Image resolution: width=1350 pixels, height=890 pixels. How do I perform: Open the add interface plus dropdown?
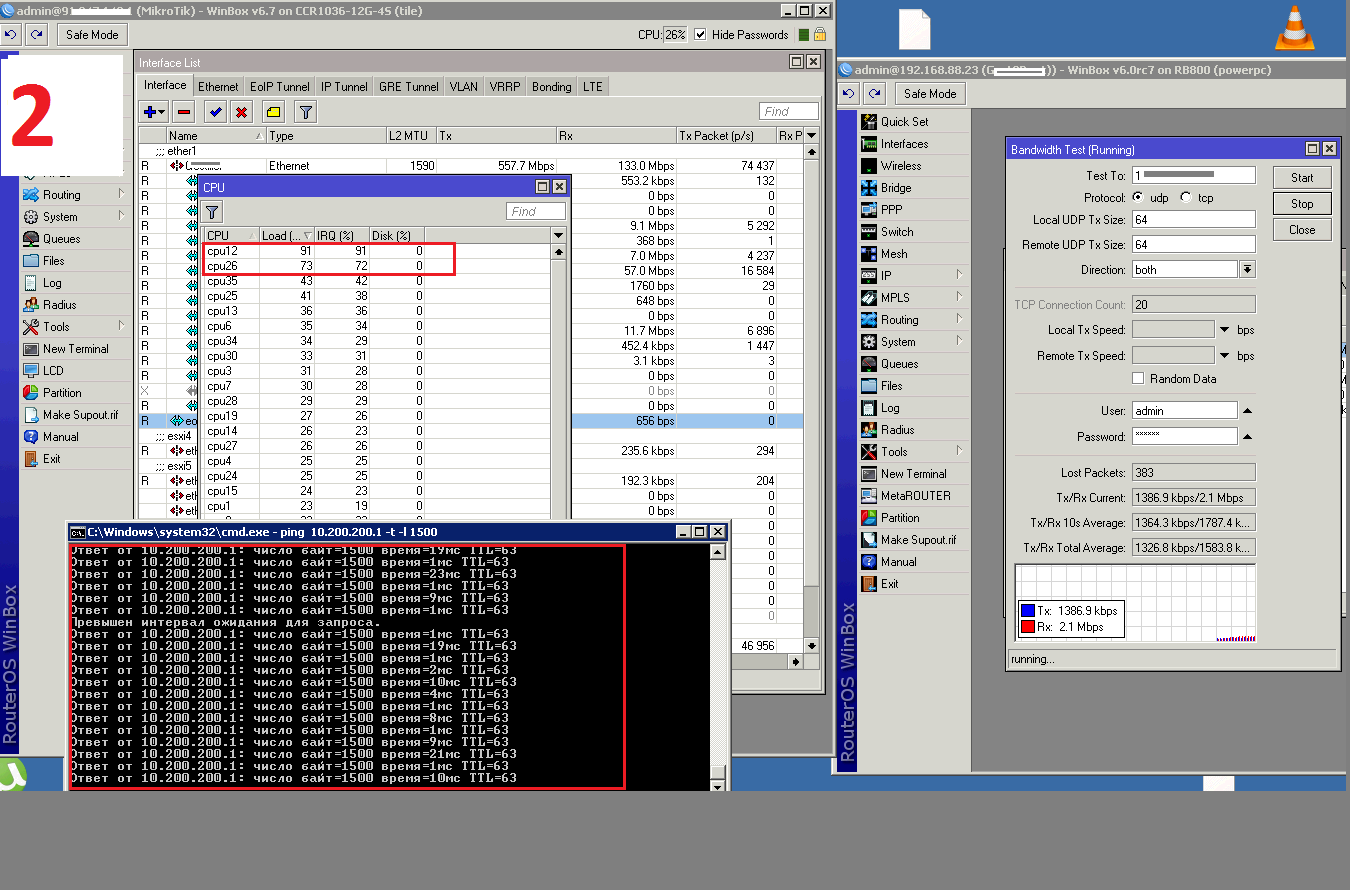click(154, 112)
